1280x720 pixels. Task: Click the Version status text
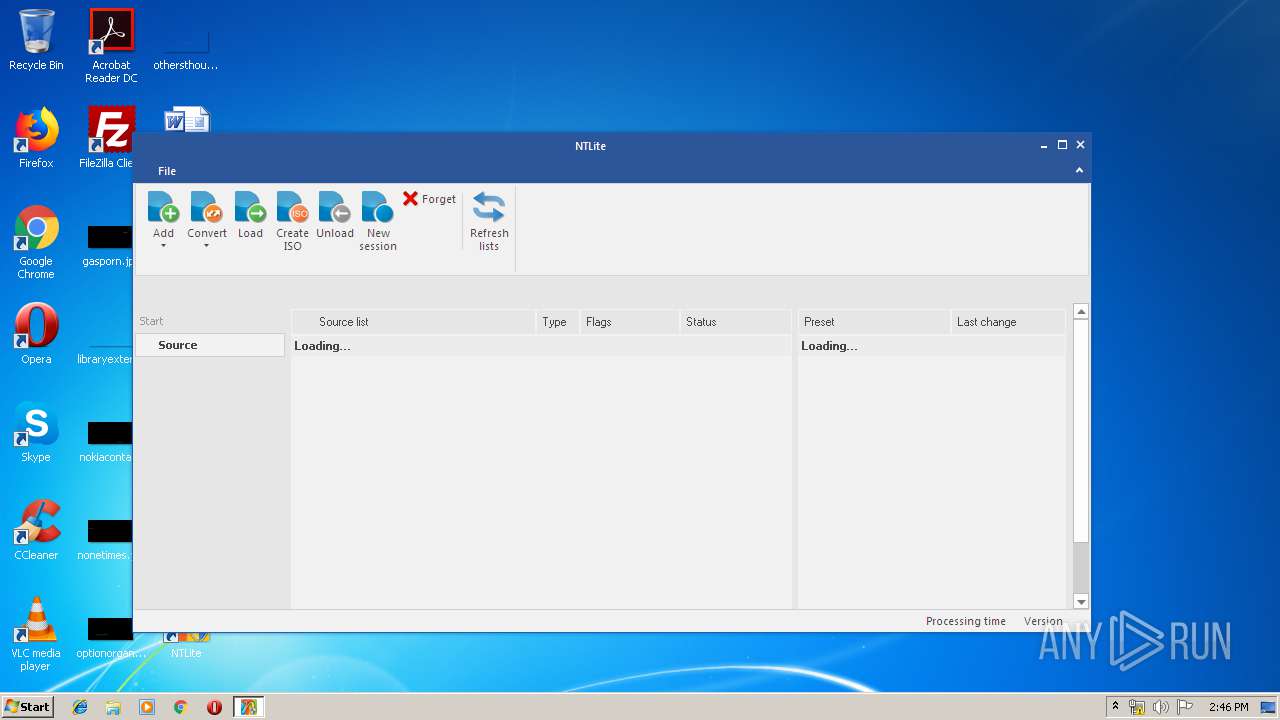[1043, 621]
